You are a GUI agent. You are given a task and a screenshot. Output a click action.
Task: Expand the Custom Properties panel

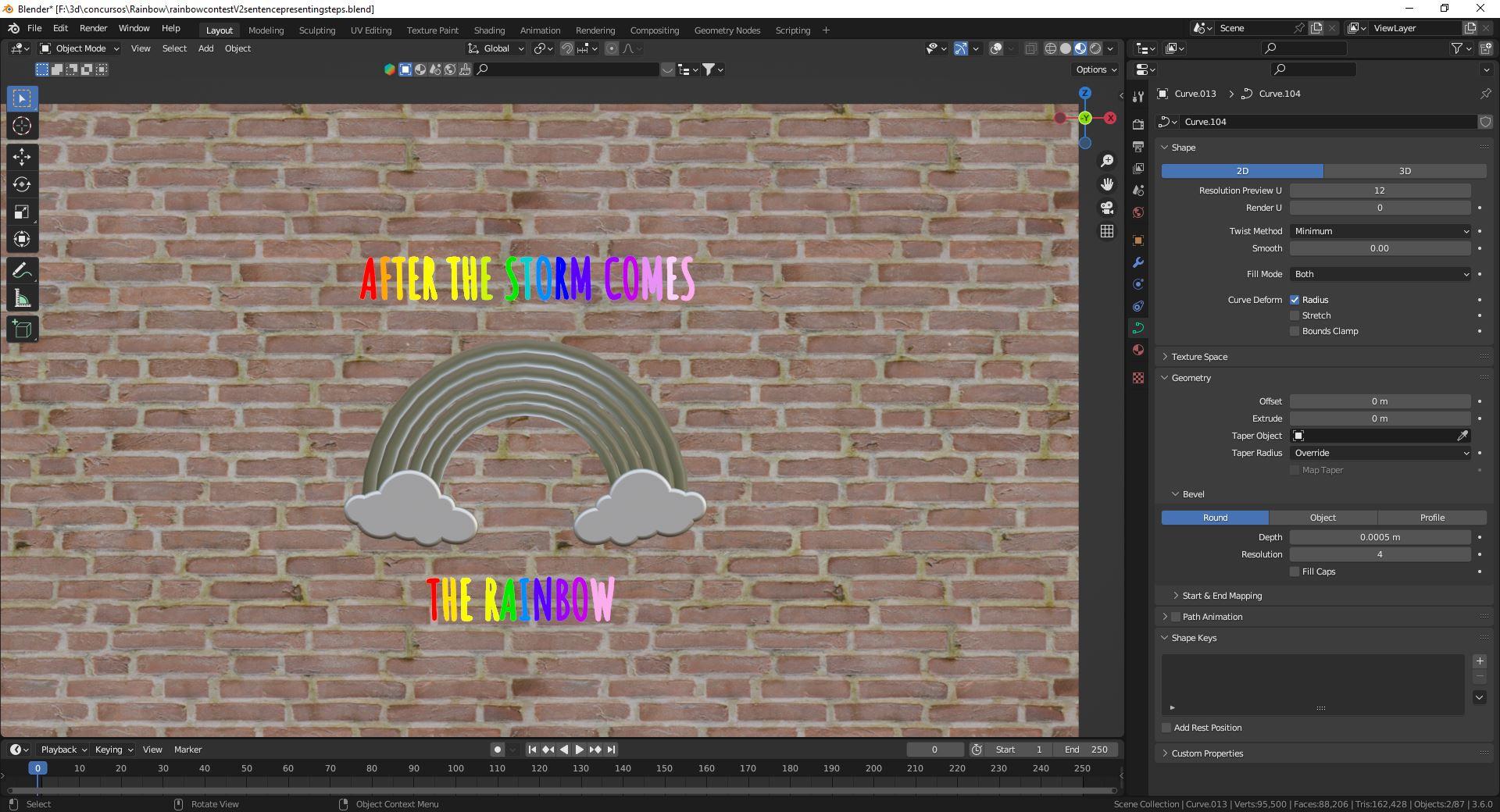1207,753
